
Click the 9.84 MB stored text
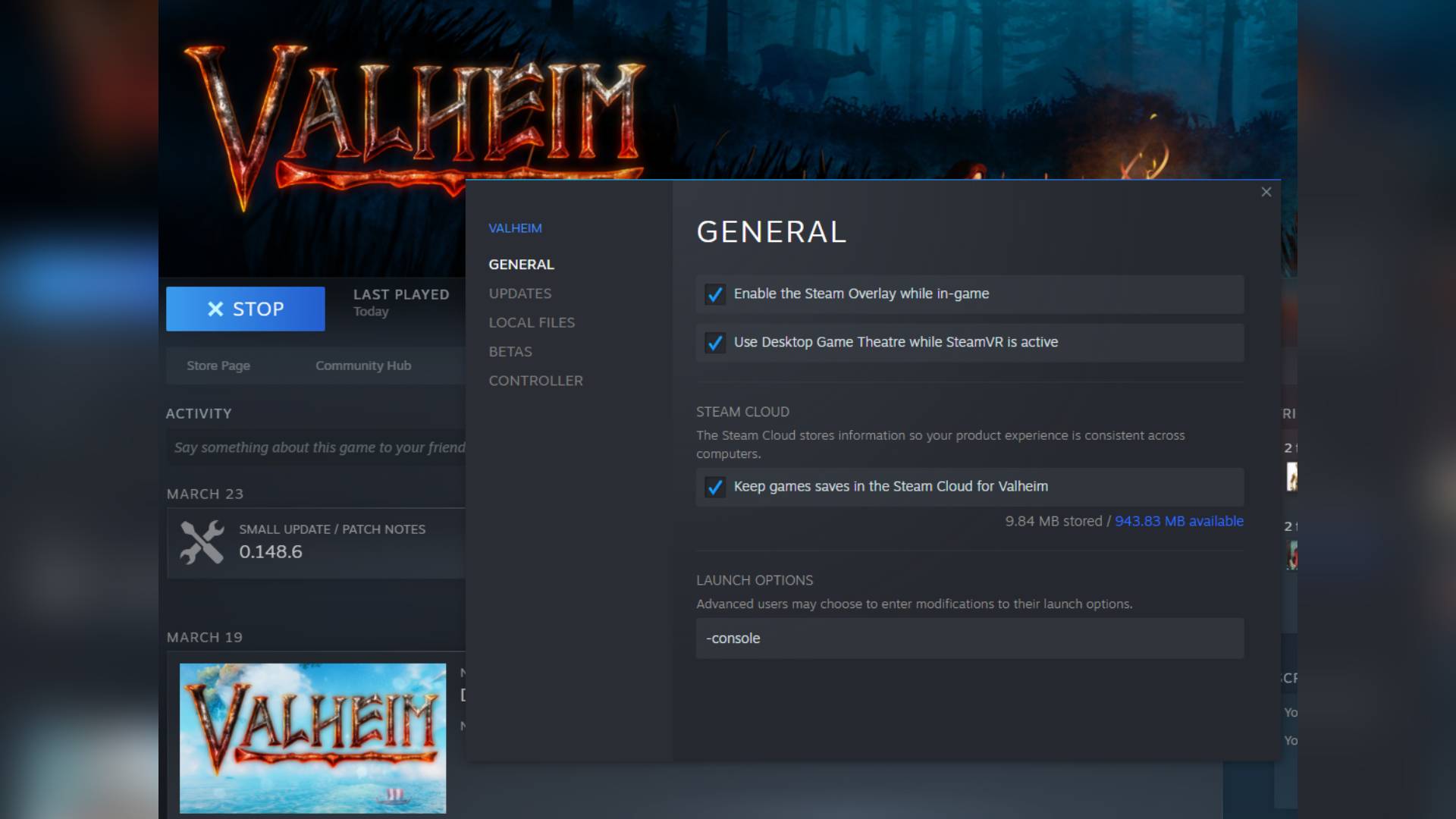(1053, 521)
